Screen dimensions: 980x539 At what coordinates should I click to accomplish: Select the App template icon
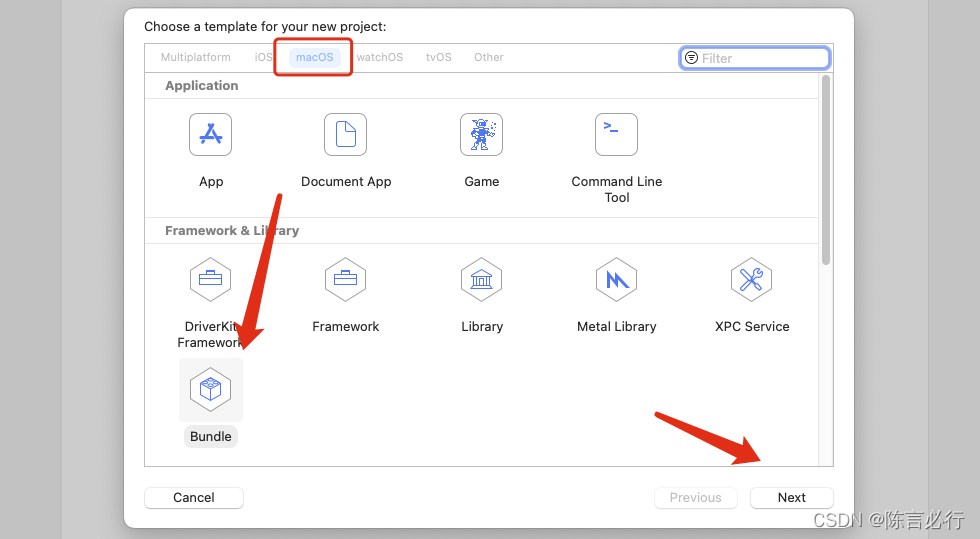click(x=211, y=134)
